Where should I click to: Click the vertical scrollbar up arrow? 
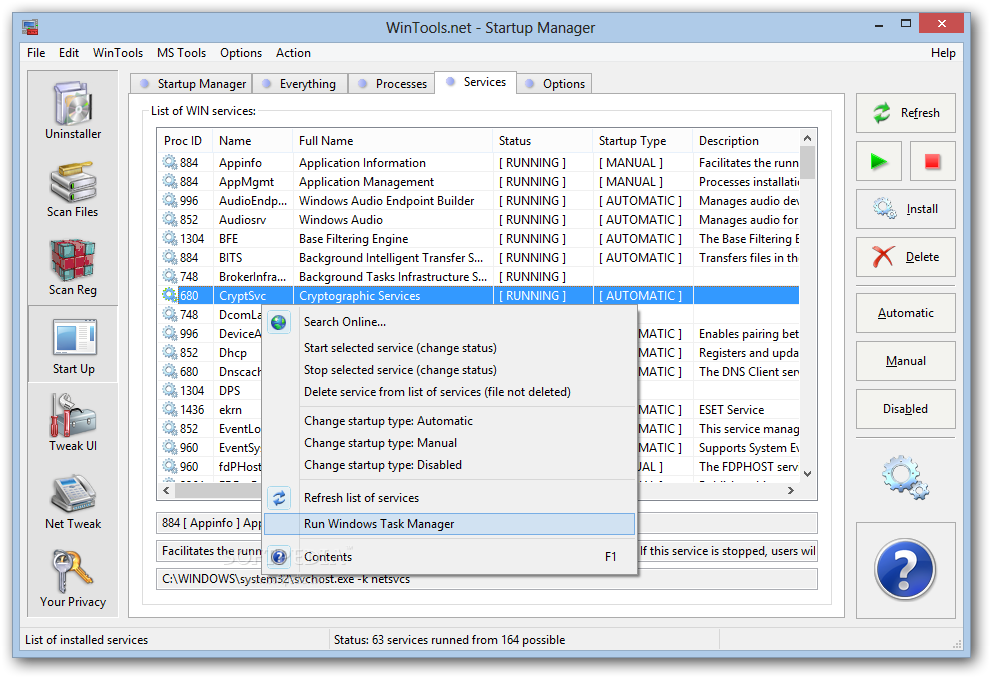[807, 138]
